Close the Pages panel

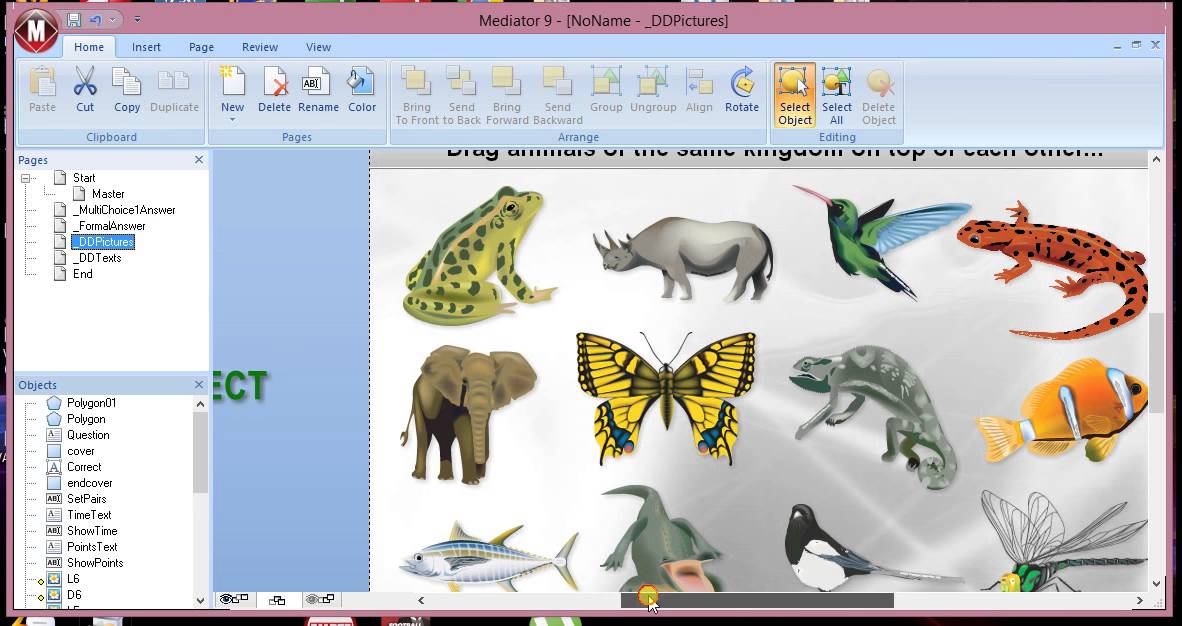199,160
